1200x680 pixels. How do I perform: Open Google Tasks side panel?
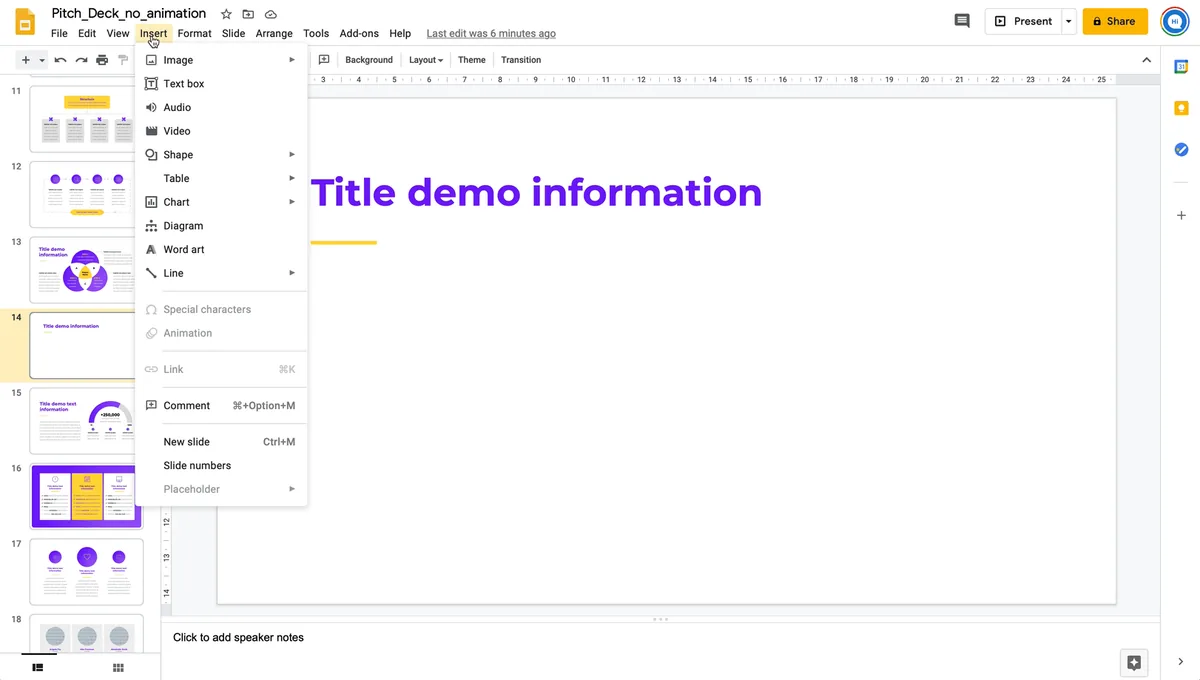pyautogui.click(x=1181, y=150)
